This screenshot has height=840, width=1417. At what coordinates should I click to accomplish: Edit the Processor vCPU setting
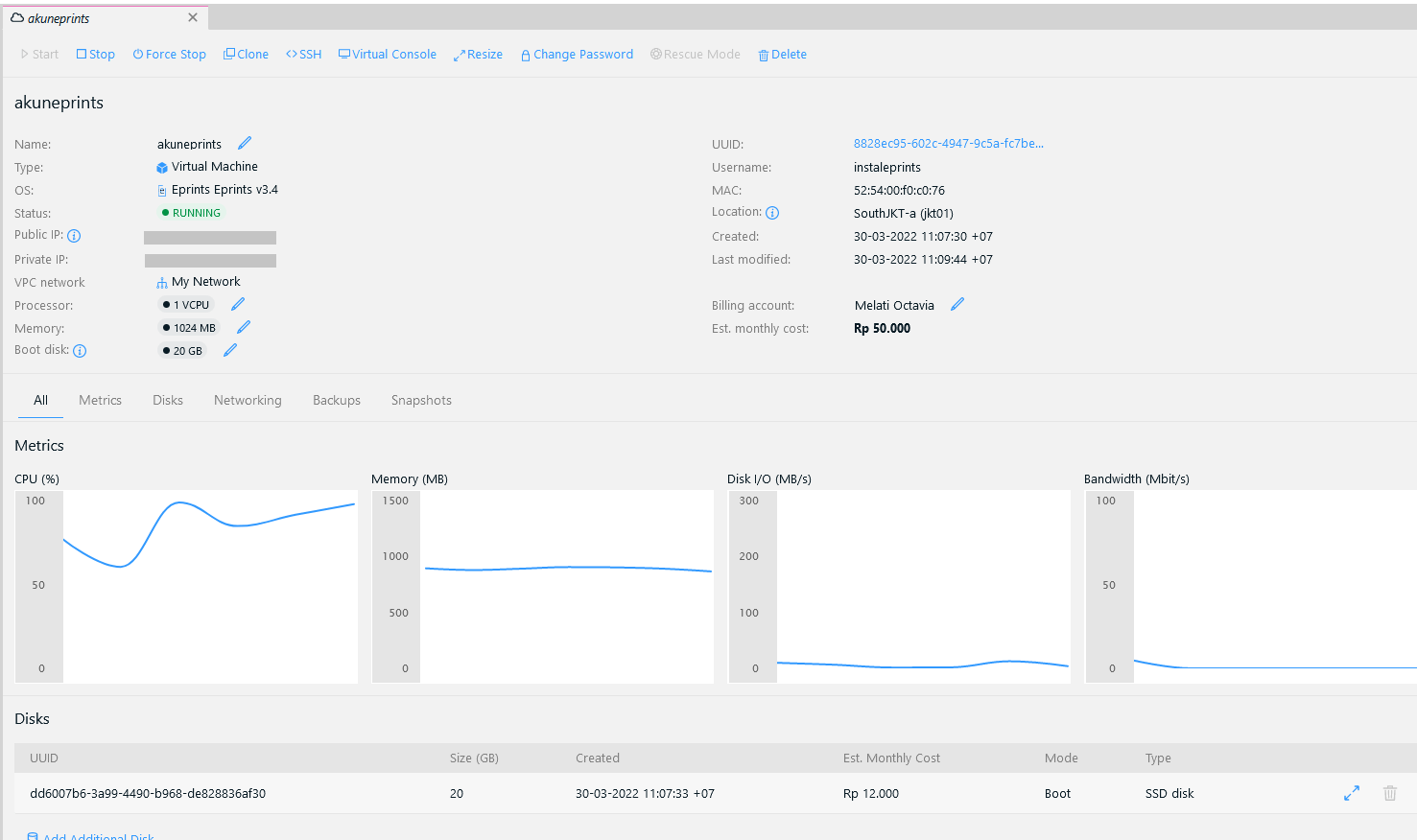tap(238, 304)
